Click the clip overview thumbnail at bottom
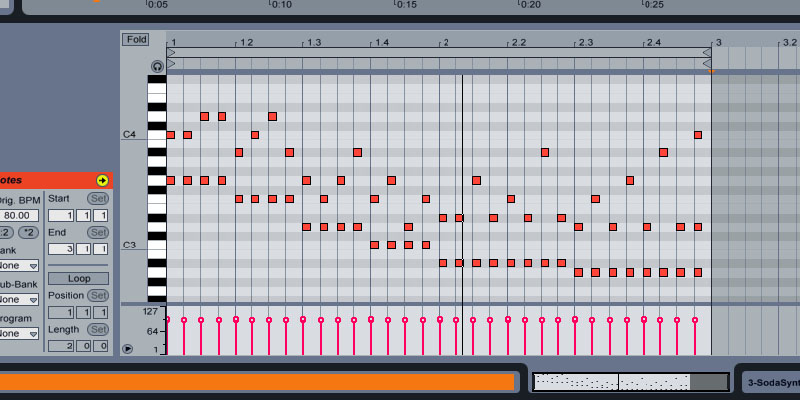The width and height of the screenshot is (800, 400). [x=630, y=381]
